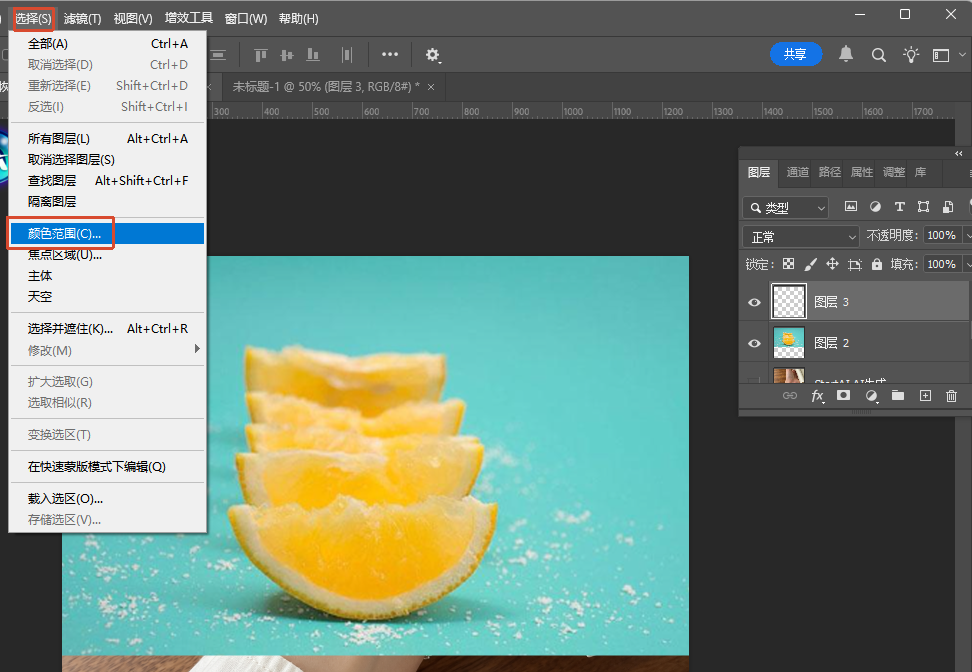Open the search magnifier icon
Viewport: 972px width, 672px height.
(x=878, y=55)
